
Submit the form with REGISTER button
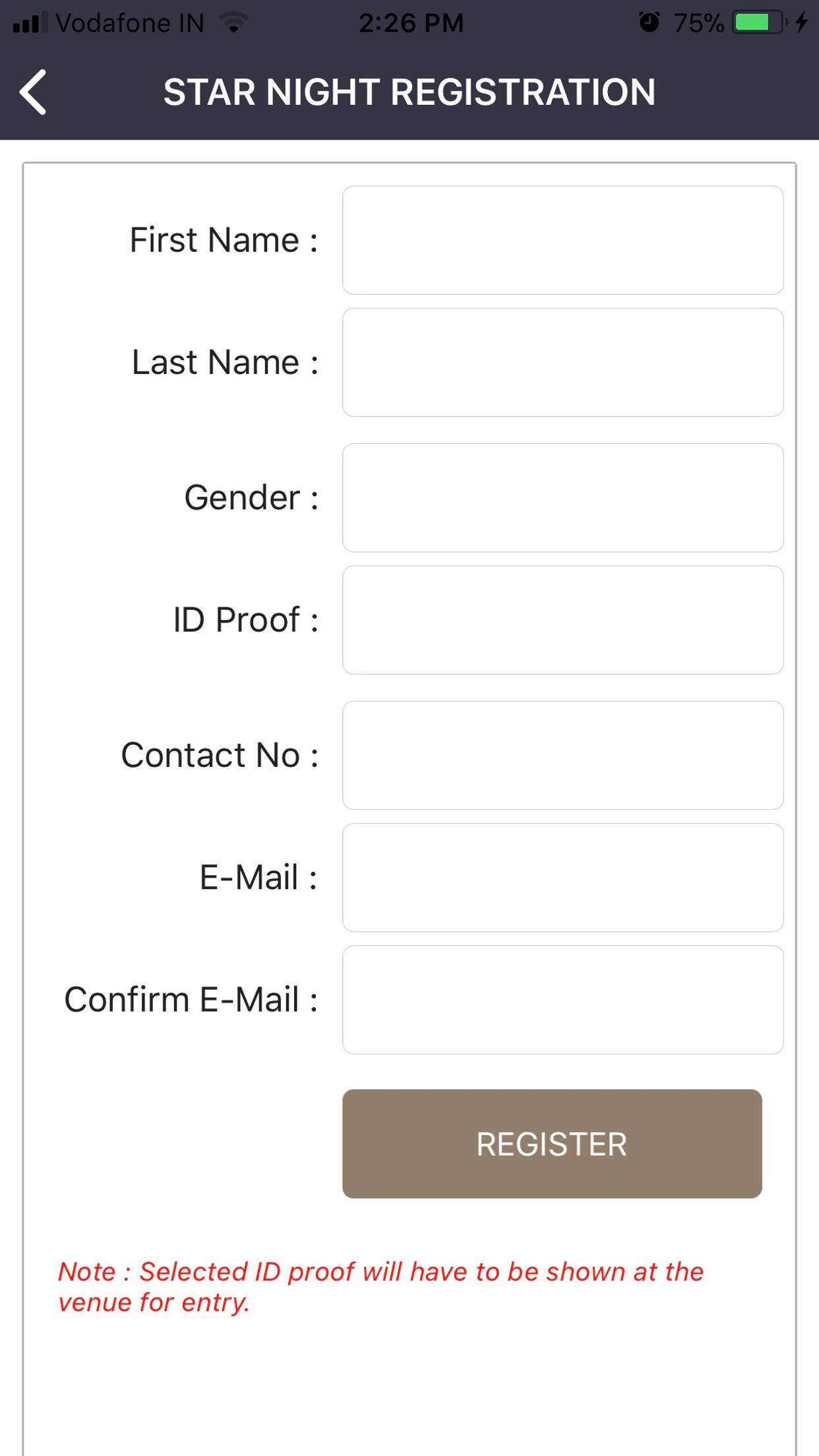(x=552, y=1143)
